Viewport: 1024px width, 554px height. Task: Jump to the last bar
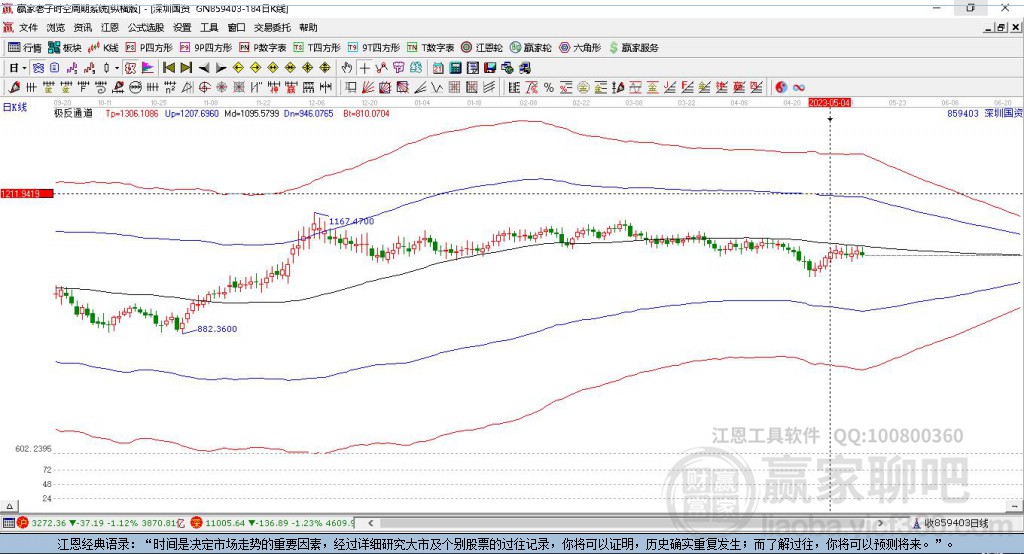tap(186, 68)
